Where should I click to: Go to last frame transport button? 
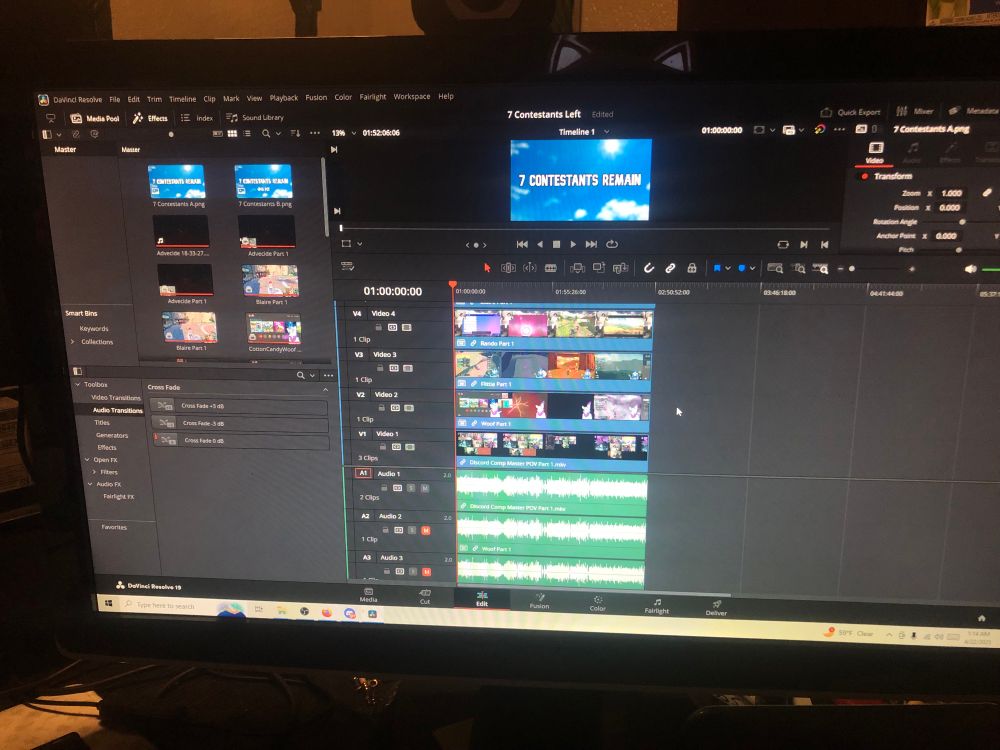pos(591,244)
